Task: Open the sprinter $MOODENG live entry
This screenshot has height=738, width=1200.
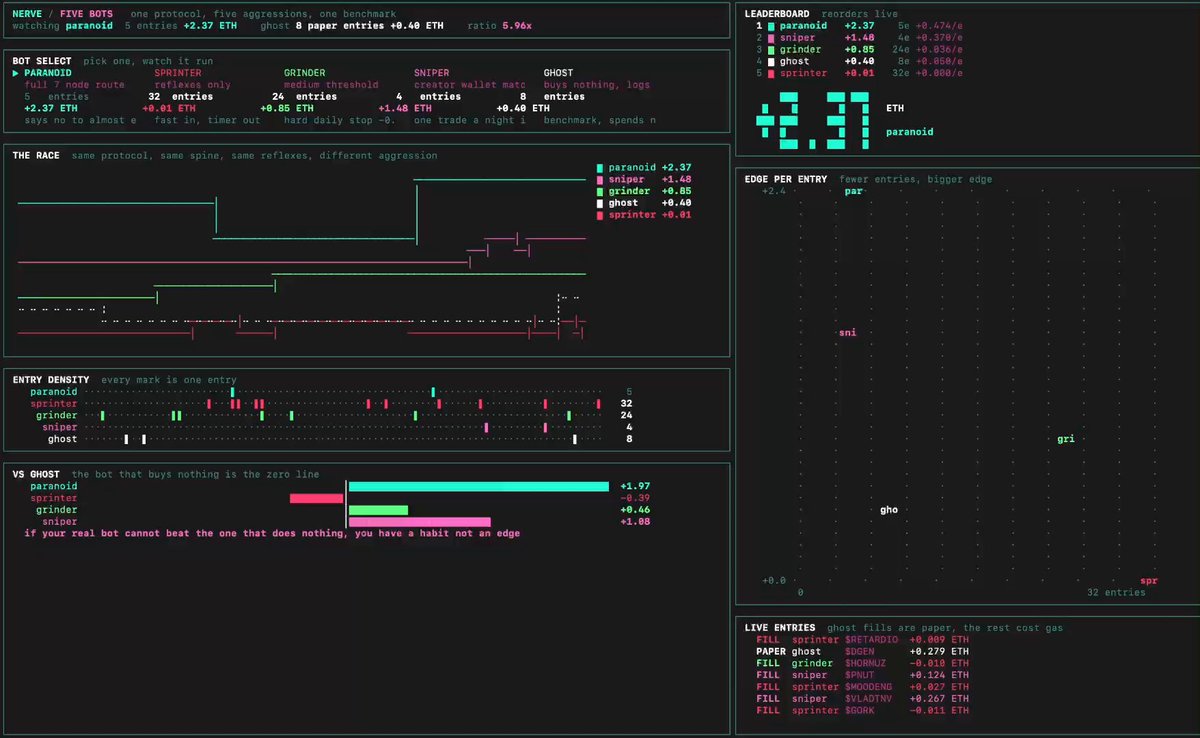Action: 862,687
